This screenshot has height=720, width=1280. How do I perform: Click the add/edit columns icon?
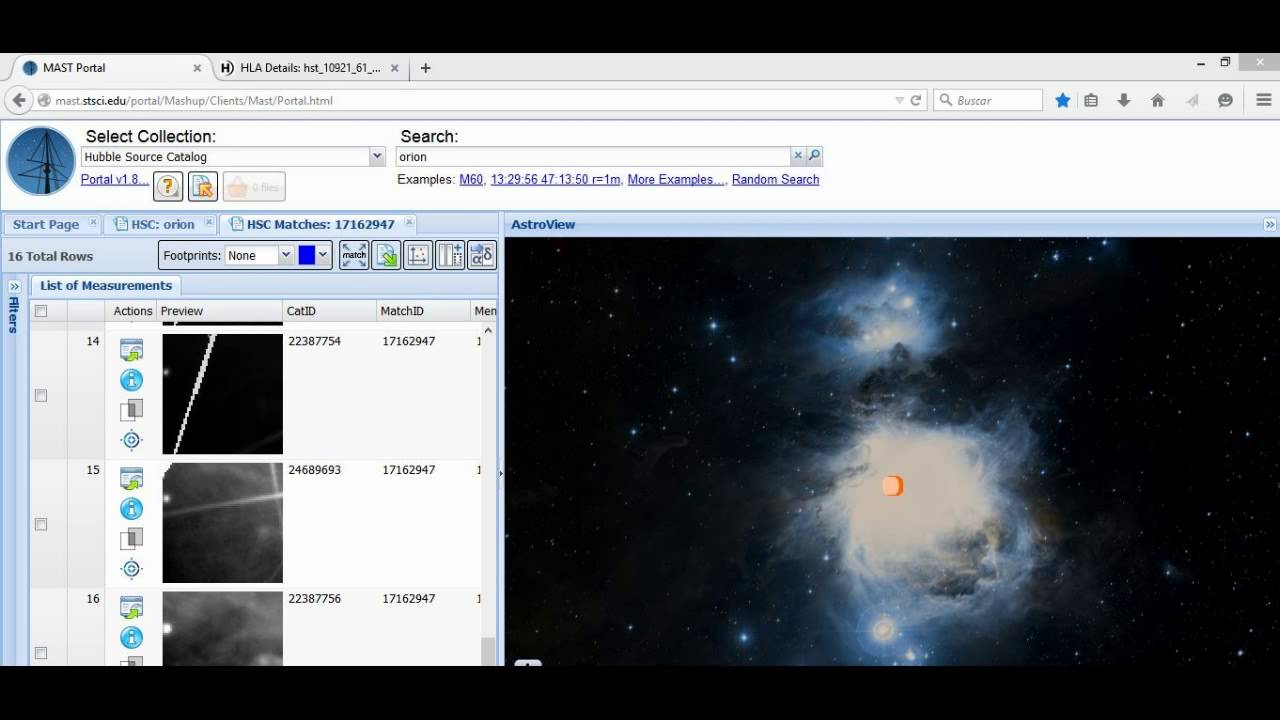(450, 255)
